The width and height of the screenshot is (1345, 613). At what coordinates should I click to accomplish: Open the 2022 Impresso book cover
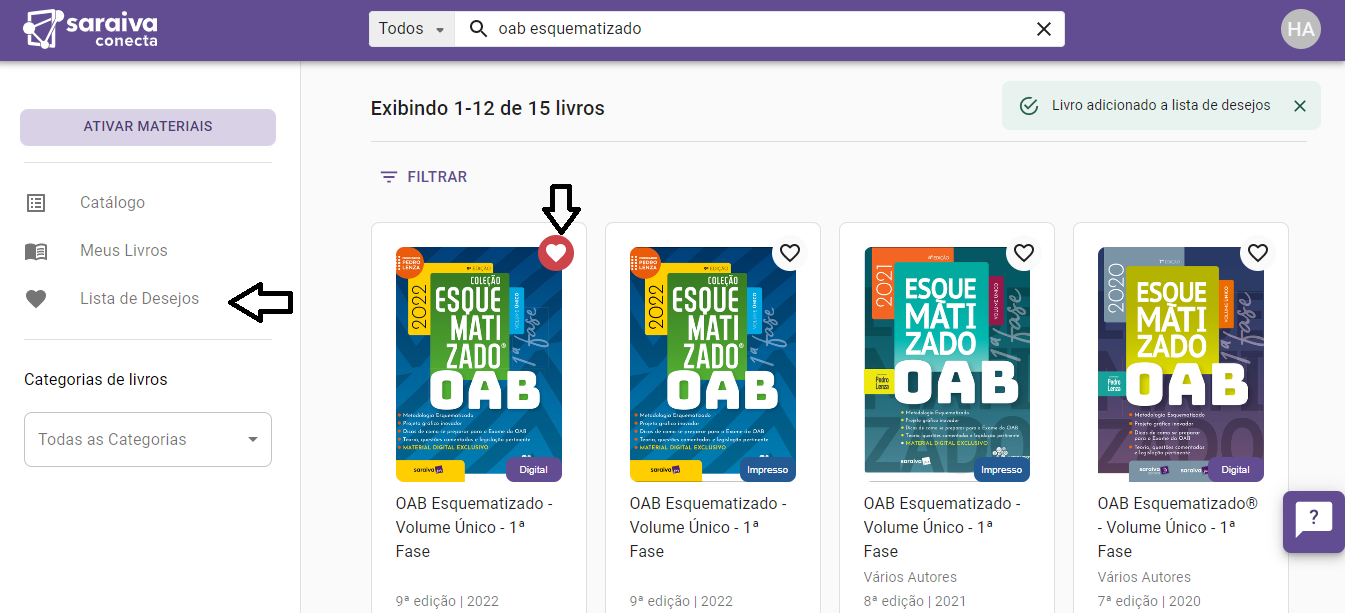713,364
